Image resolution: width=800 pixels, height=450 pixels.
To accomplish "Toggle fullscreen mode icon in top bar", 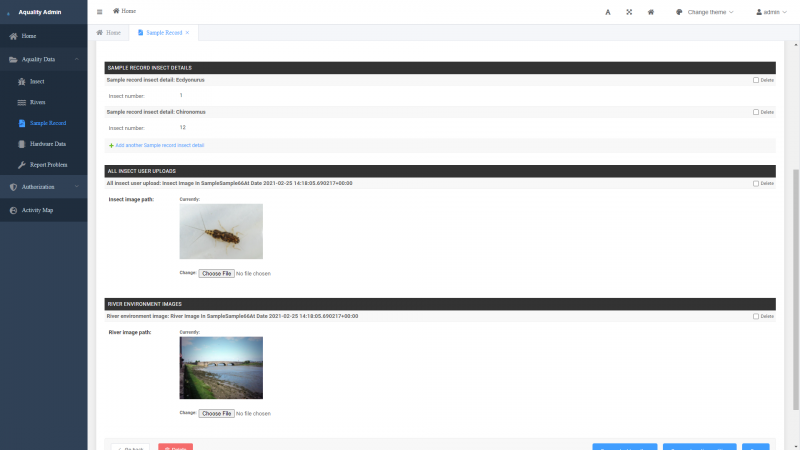I will point(629,12).
